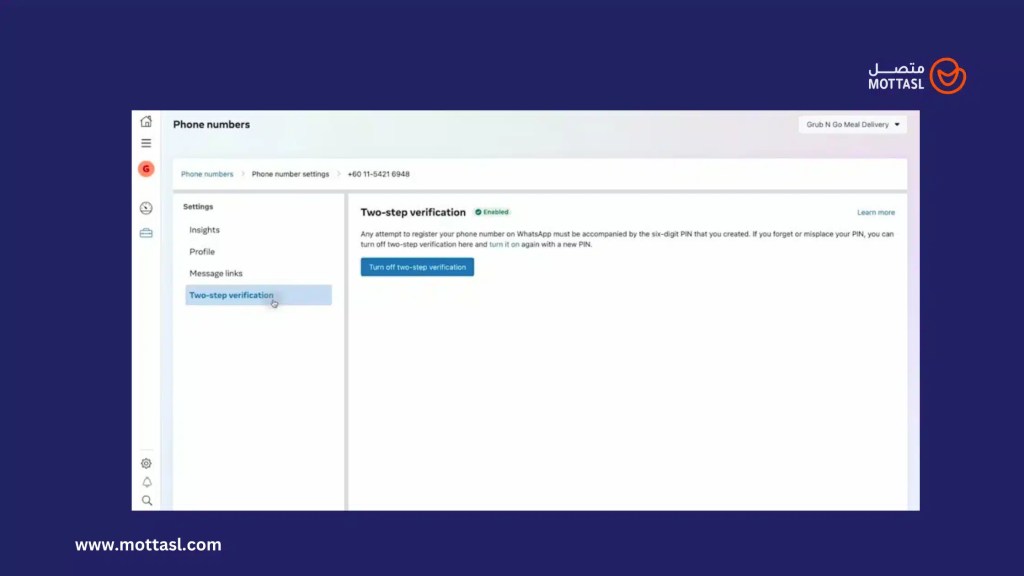Select Two-step verification in Settings menu
This screenshot has width=1024, height=576.
[231, 295]
